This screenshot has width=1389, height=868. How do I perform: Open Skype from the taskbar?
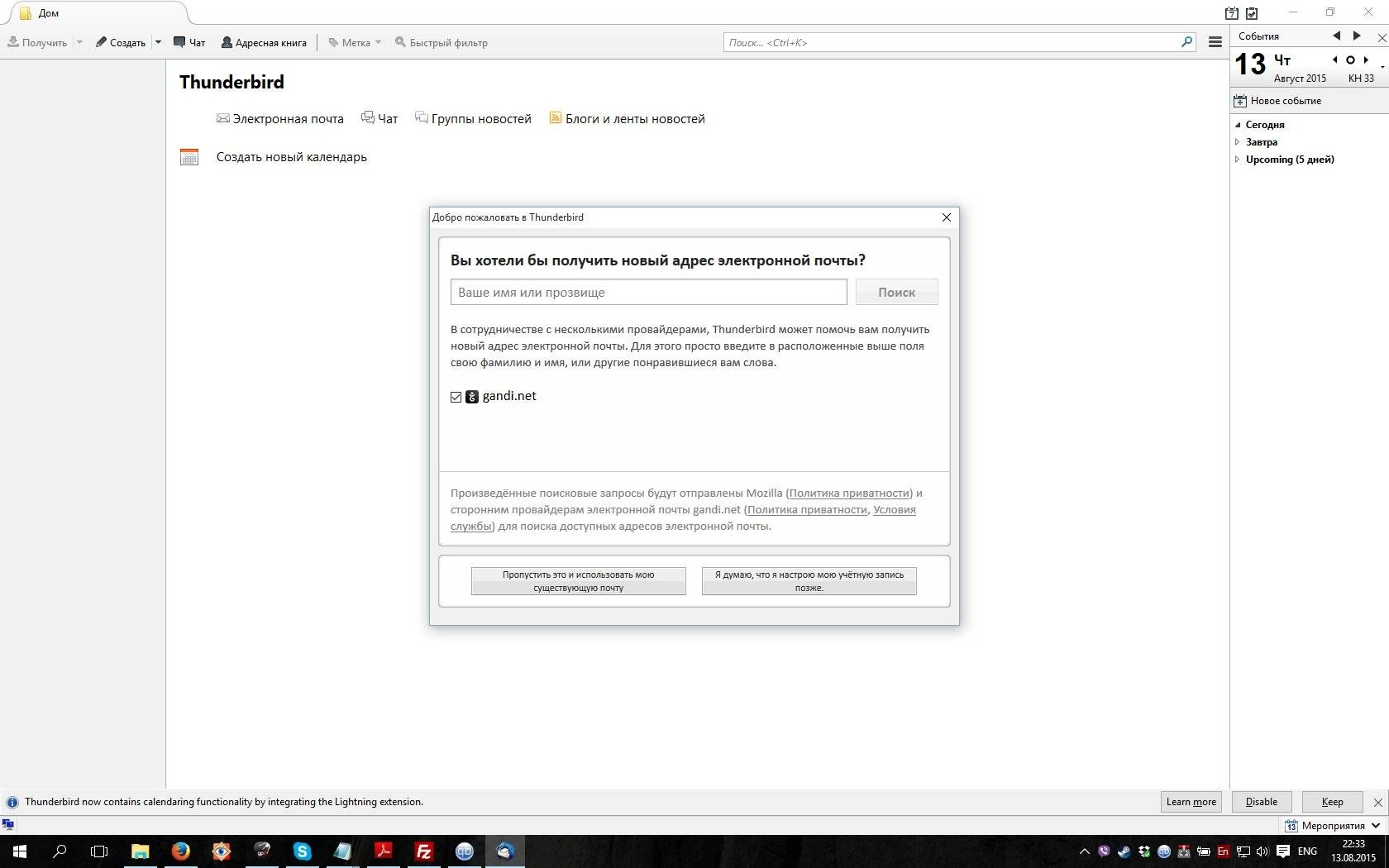[x=303, y=851]
